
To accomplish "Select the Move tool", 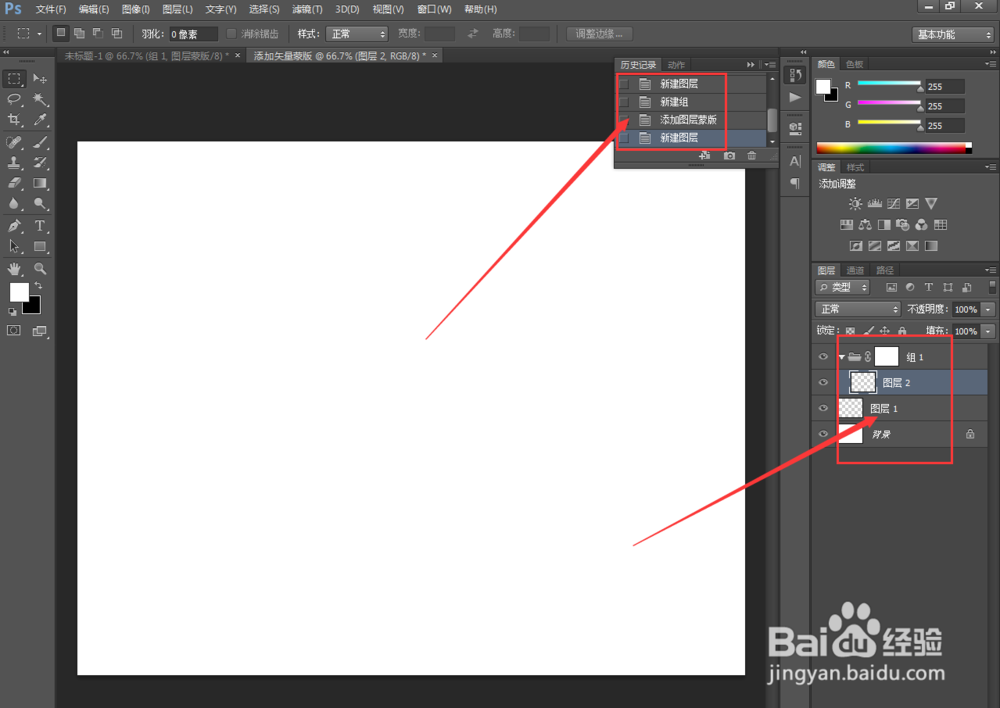I will (40, 79).
